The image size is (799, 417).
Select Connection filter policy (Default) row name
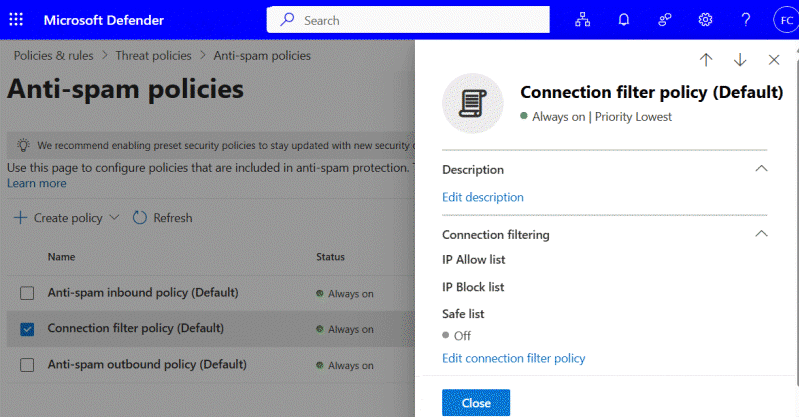point(136,328)
